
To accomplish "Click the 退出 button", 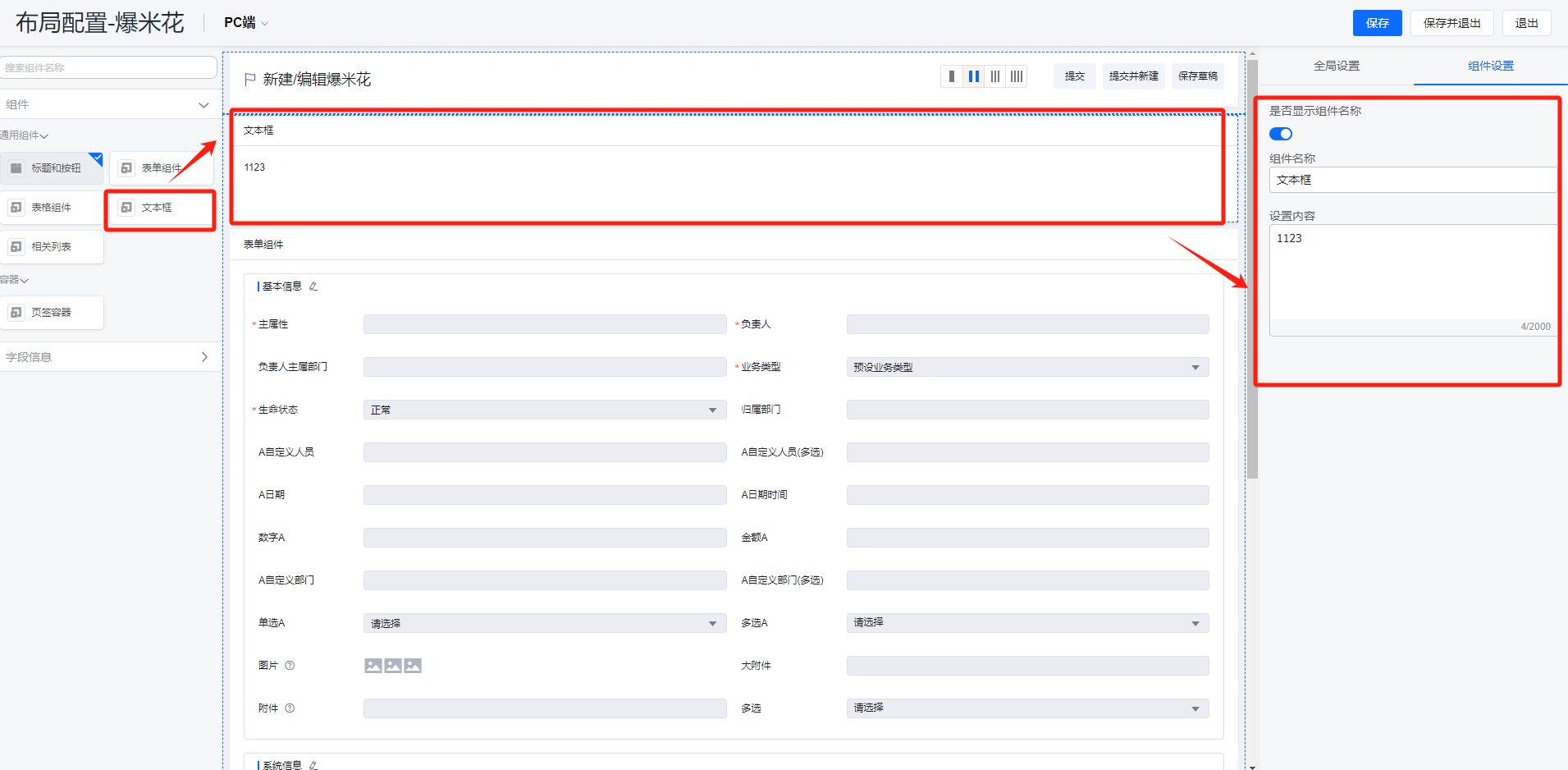I will 1526,23.
